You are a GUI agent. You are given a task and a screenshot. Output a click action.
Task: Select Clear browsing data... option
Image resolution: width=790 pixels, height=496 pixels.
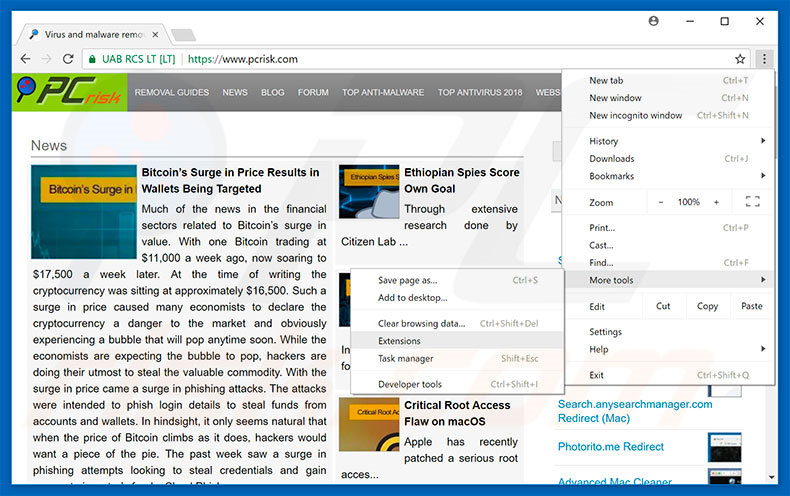click(457, 324)
